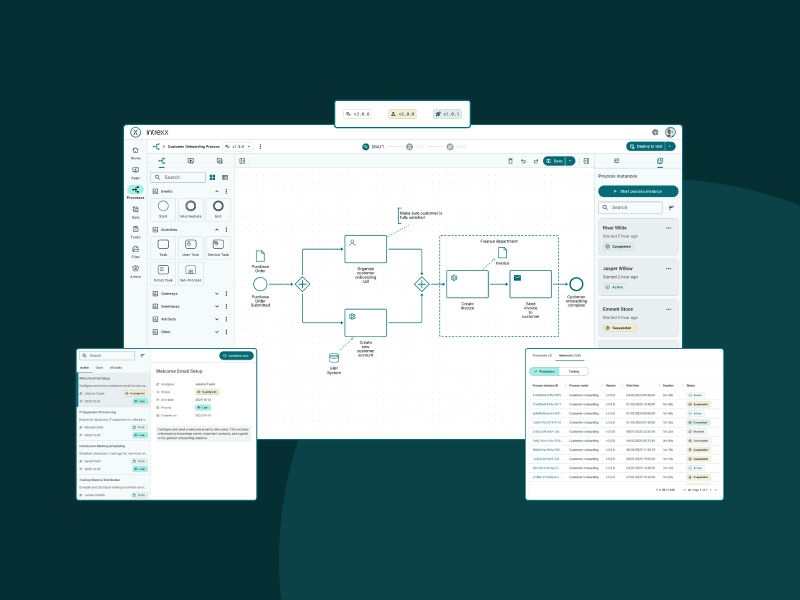800x600 pixels.
Task: Open the Data section in the sidebar
Action: click(135, 211)
